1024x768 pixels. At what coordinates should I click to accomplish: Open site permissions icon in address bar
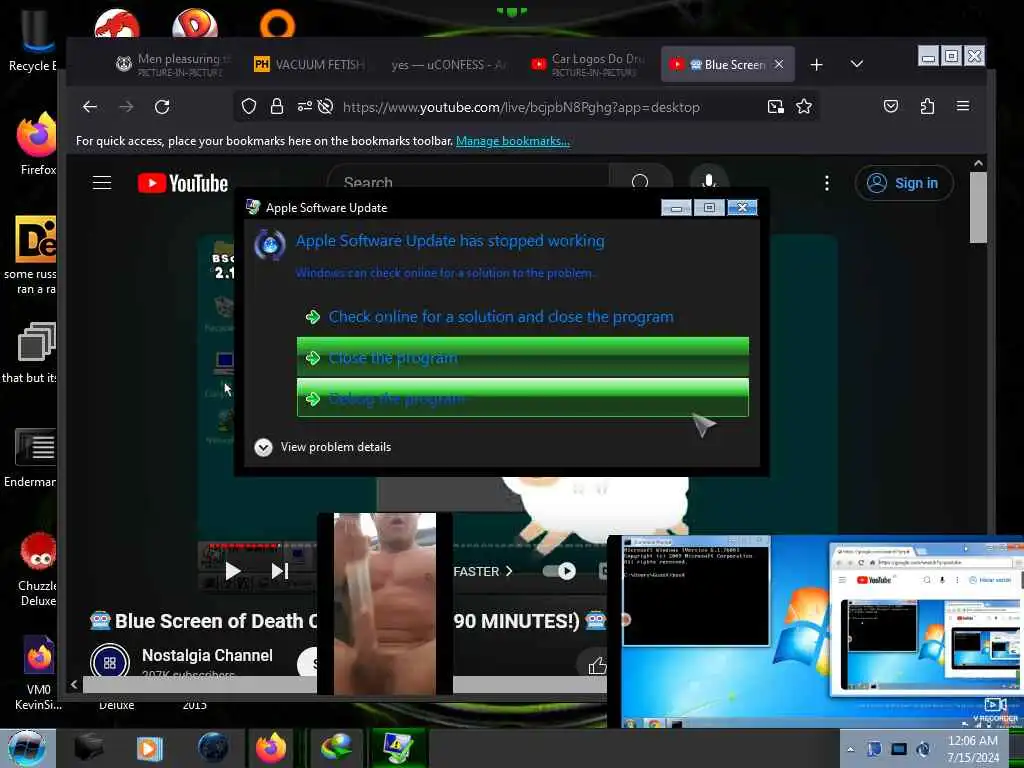[x=304, y=106]
